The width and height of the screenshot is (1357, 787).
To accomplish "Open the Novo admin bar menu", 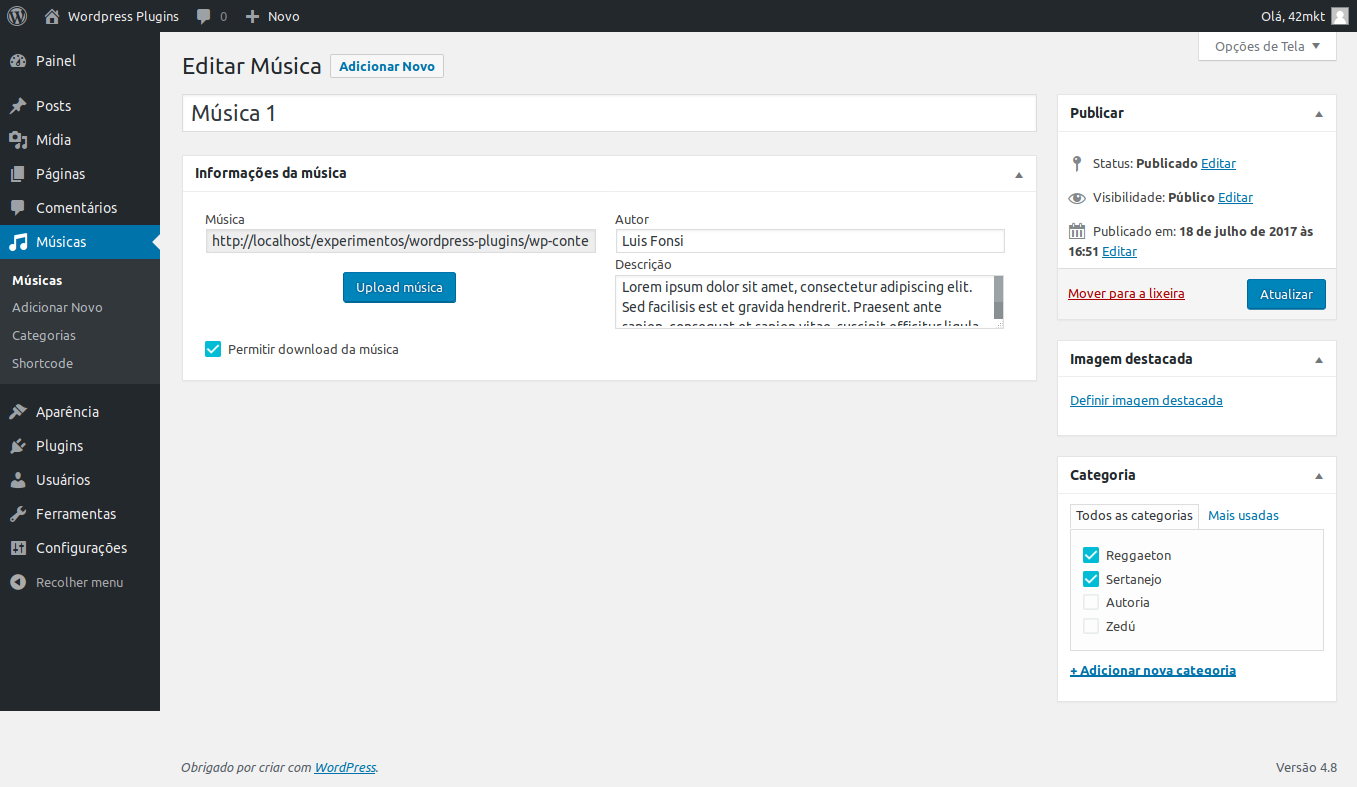I will (x=272, y=16).
